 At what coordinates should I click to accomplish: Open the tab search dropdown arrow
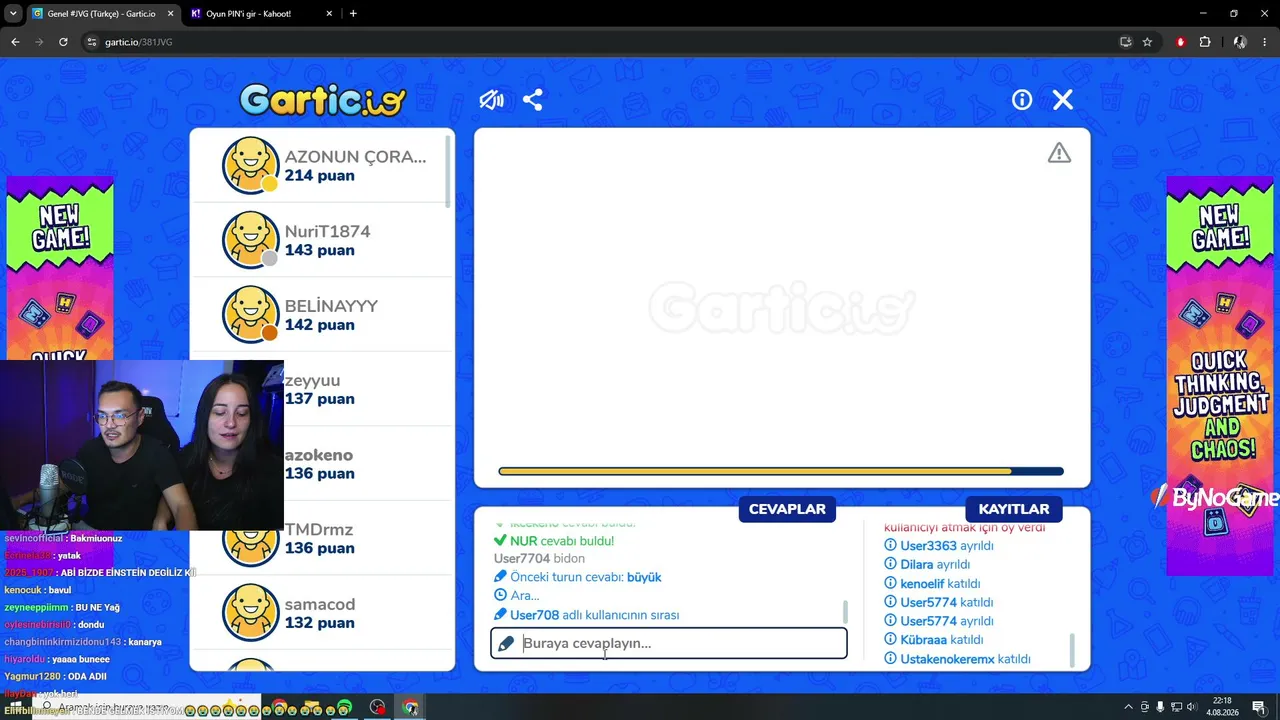click(x=13, y=14)
